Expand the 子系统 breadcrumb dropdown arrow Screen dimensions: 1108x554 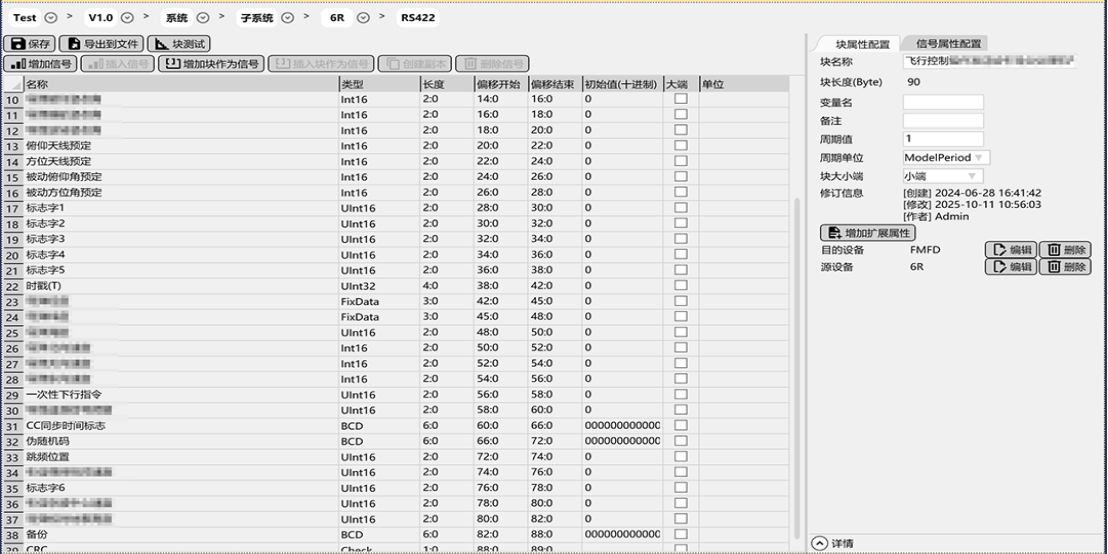[x=287, y=18]
